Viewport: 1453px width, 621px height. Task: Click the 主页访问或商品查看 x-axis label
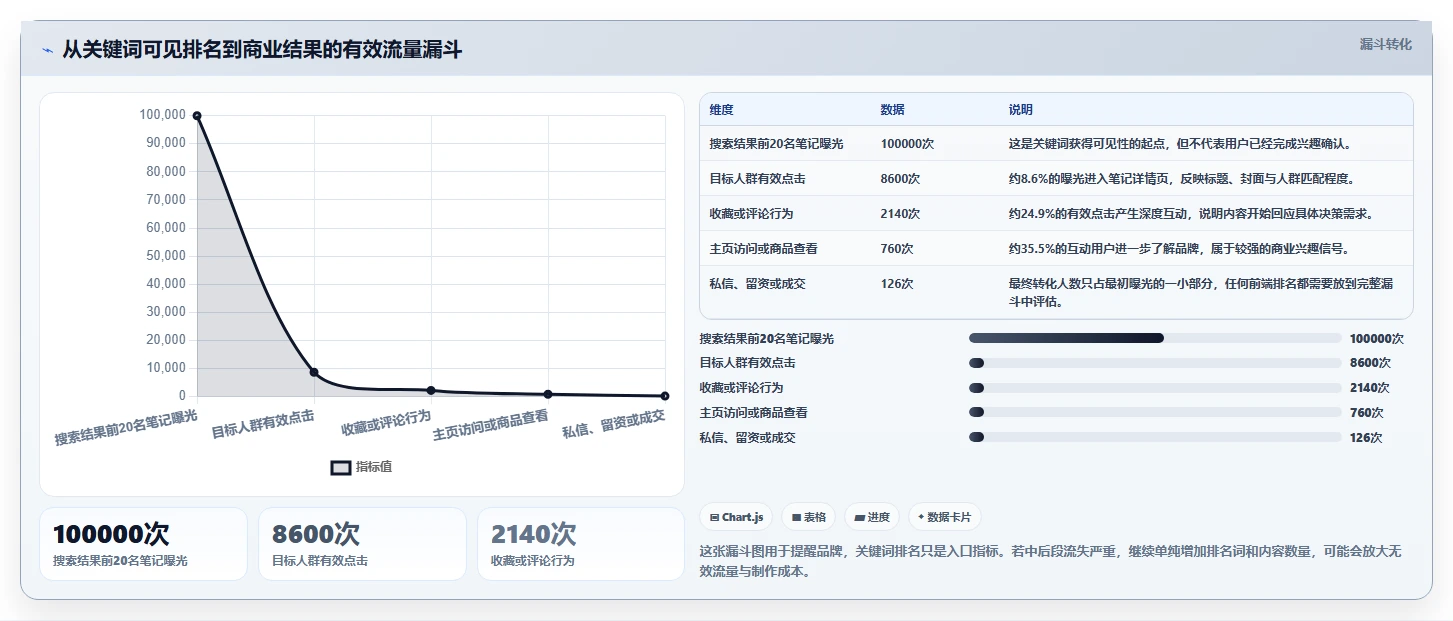click(490, 426)
